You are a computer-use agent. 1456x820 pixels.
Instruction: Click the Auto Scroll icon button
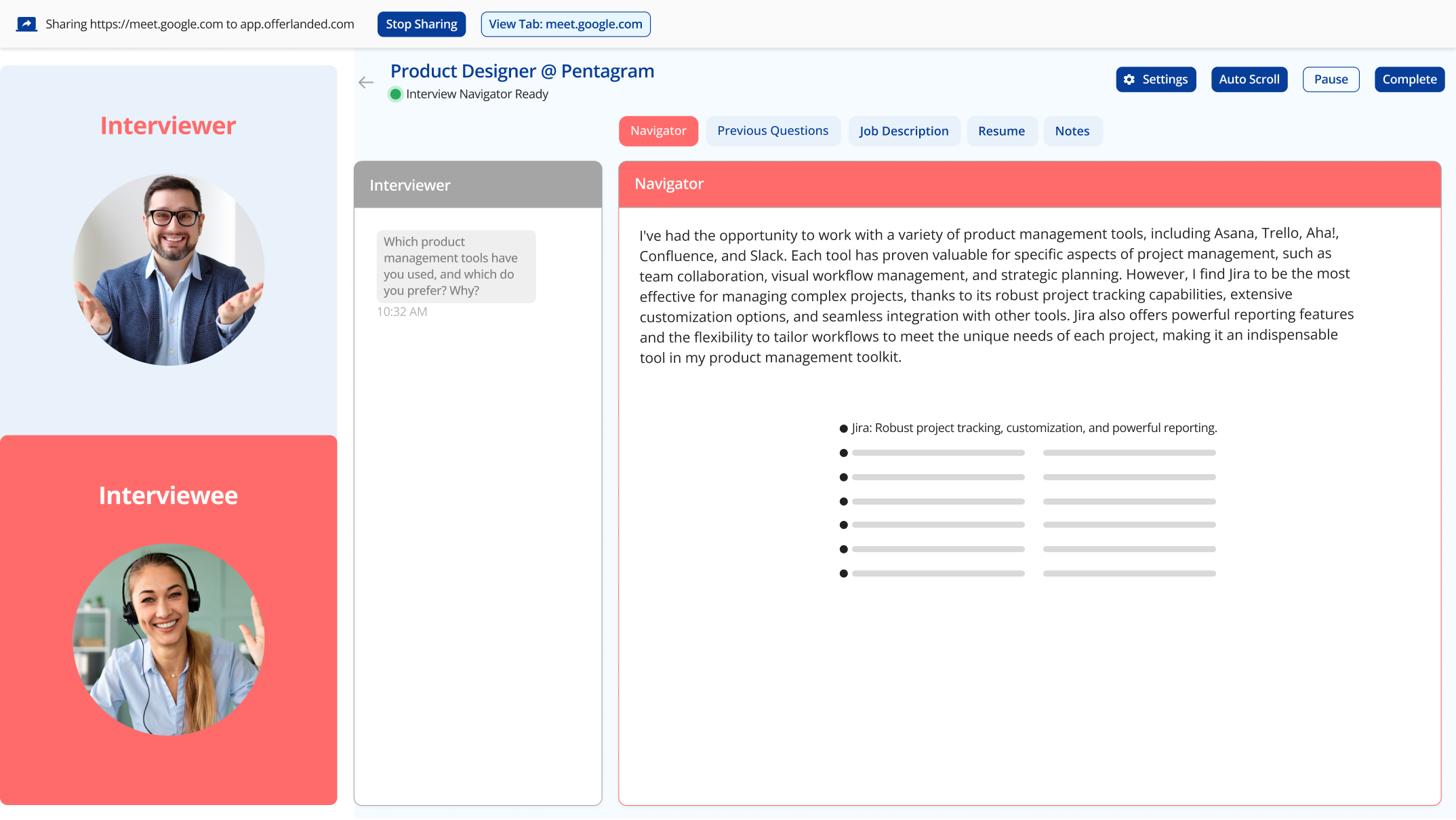click(1248, 79)
